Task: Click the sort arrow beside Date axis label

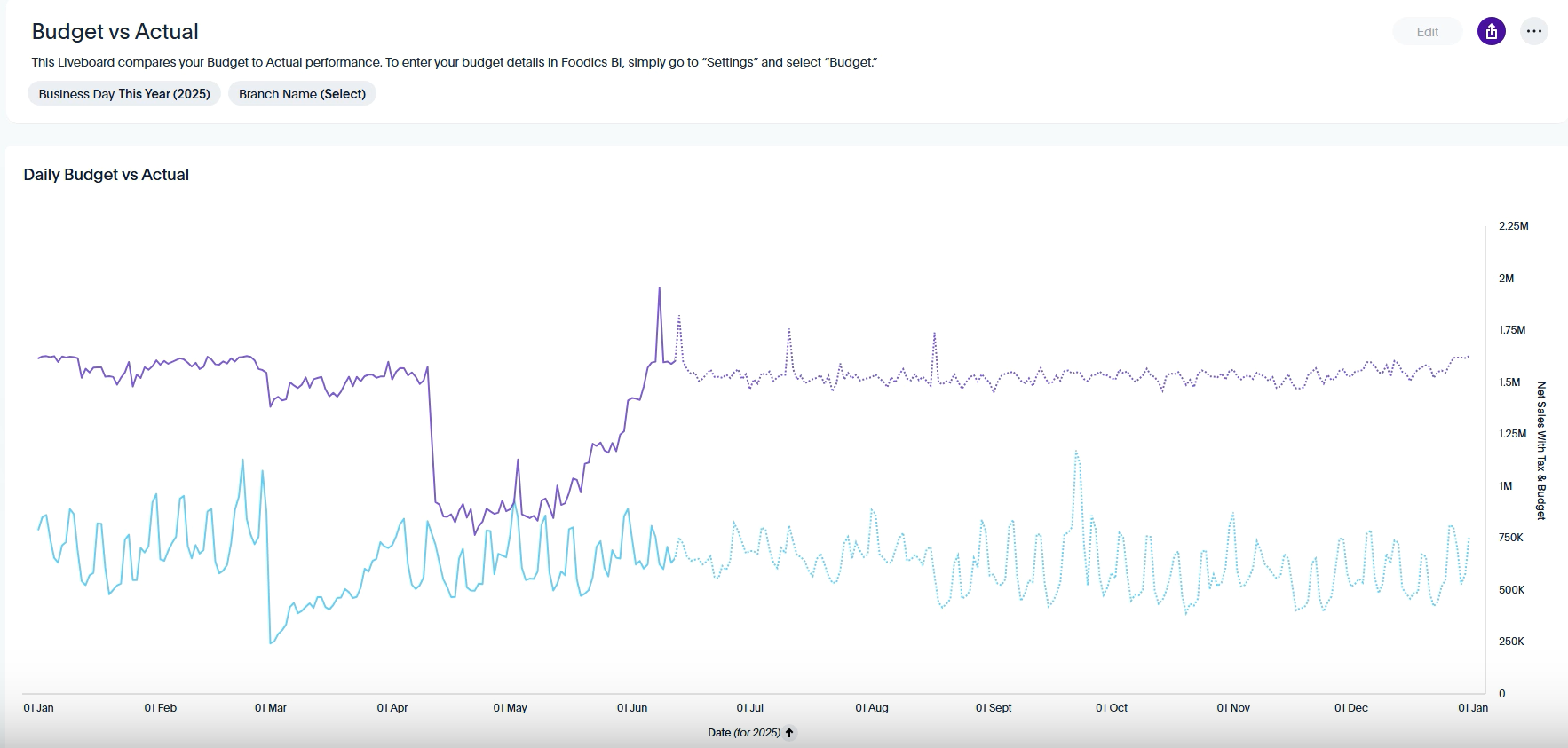Action: pos(789,733)
